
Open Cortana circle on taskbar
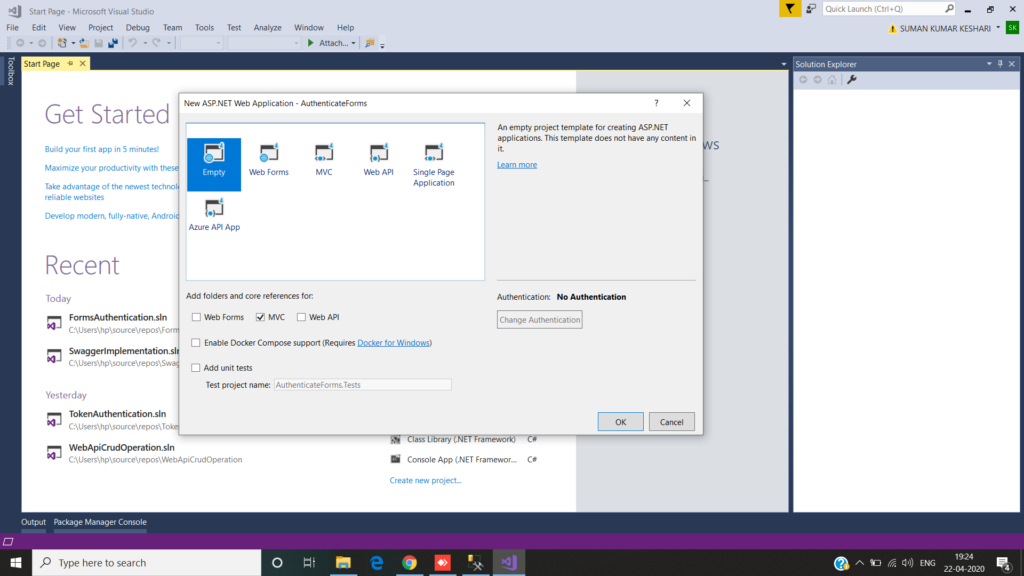[277, 562]
